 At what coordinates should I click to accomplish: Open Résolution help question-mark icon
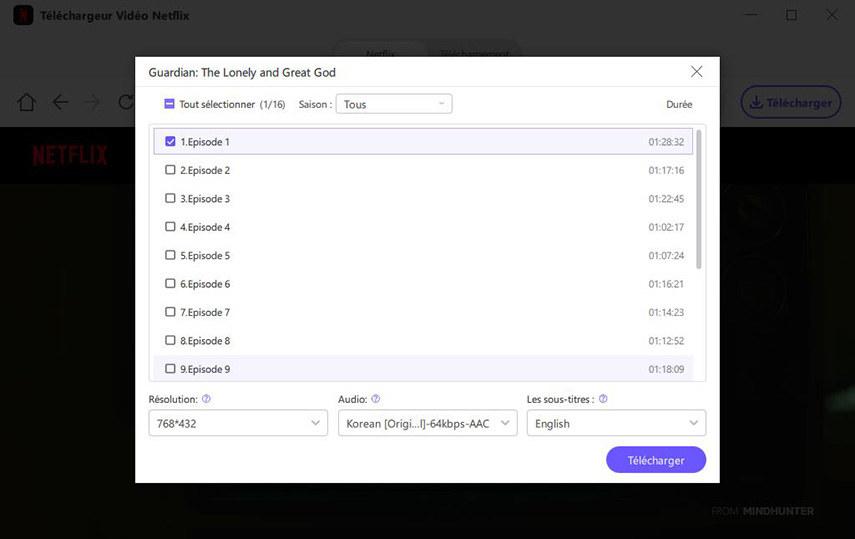pyautogui.click(x=206, y=399)
